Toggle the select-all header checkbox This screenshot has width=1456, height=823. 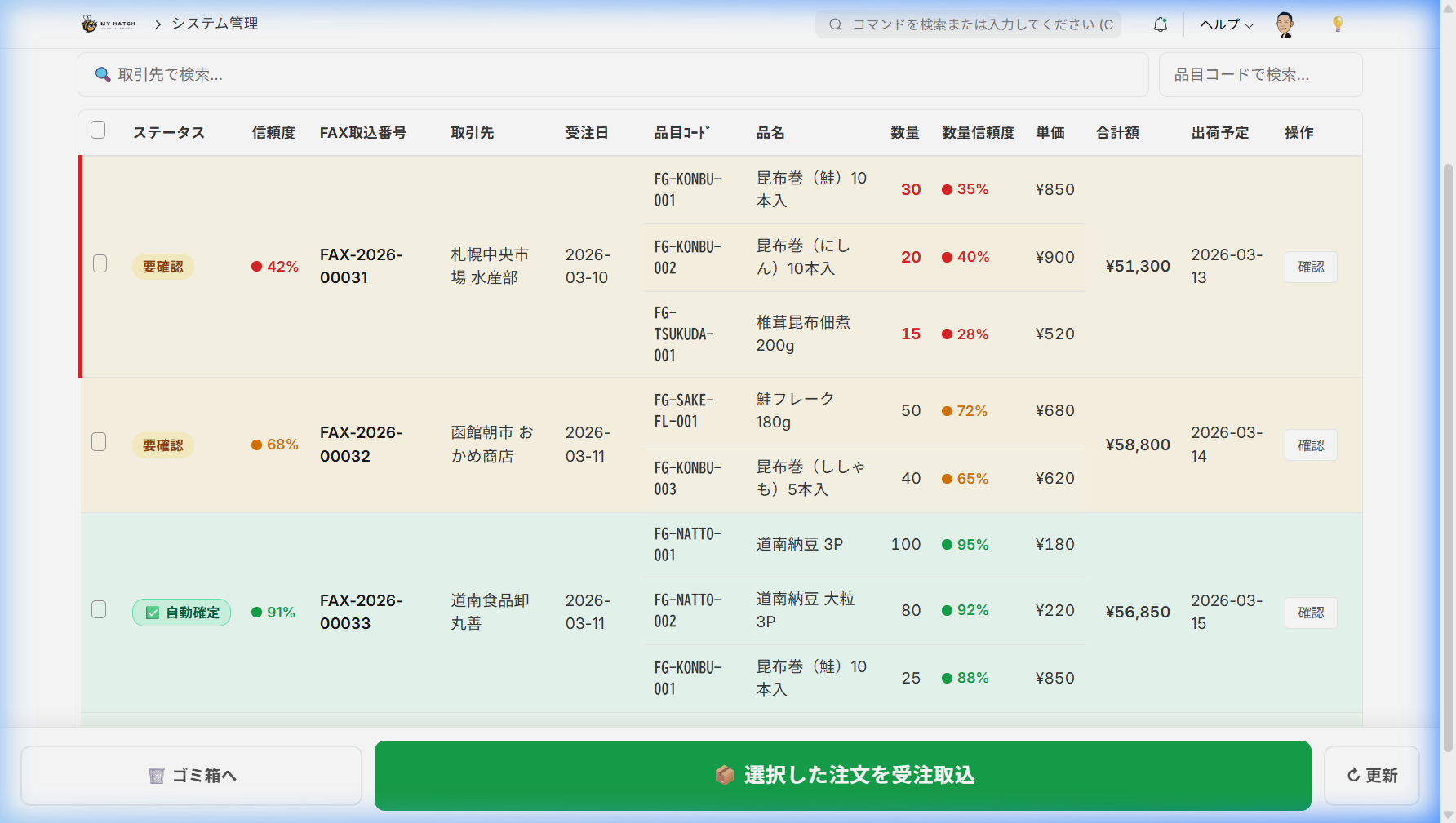(98, 131)
